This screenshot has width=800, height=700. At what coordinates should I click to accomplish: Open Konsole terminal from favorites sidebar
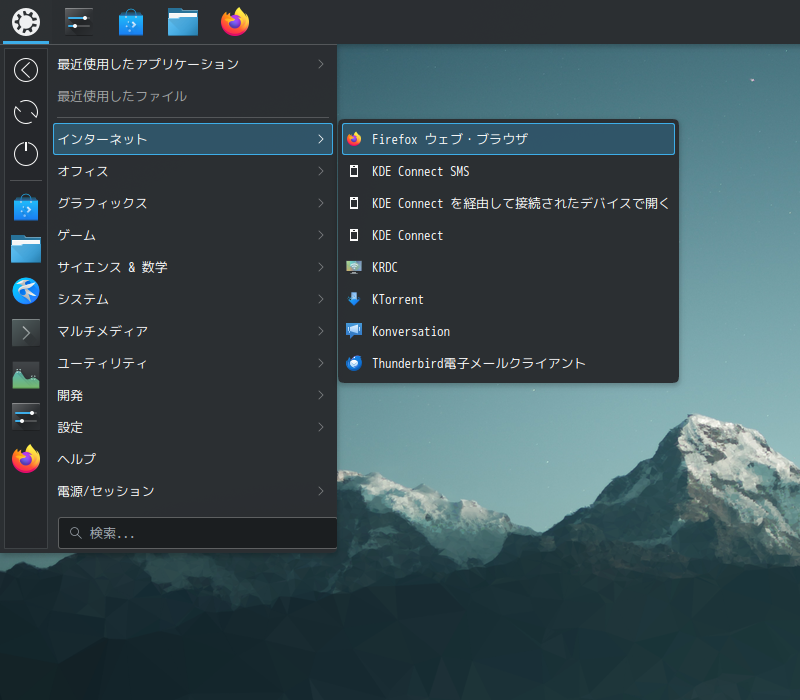click(x=26, y=333)
